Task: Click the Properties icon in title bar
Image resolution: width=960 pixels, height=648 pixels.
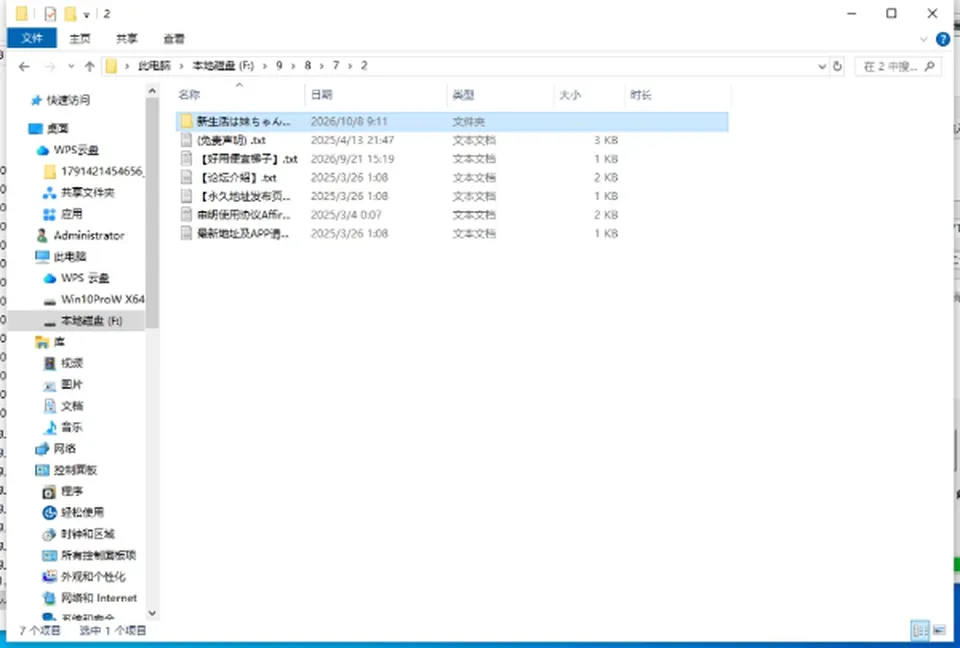Action: pyautogui.click(x=50, y=13)
